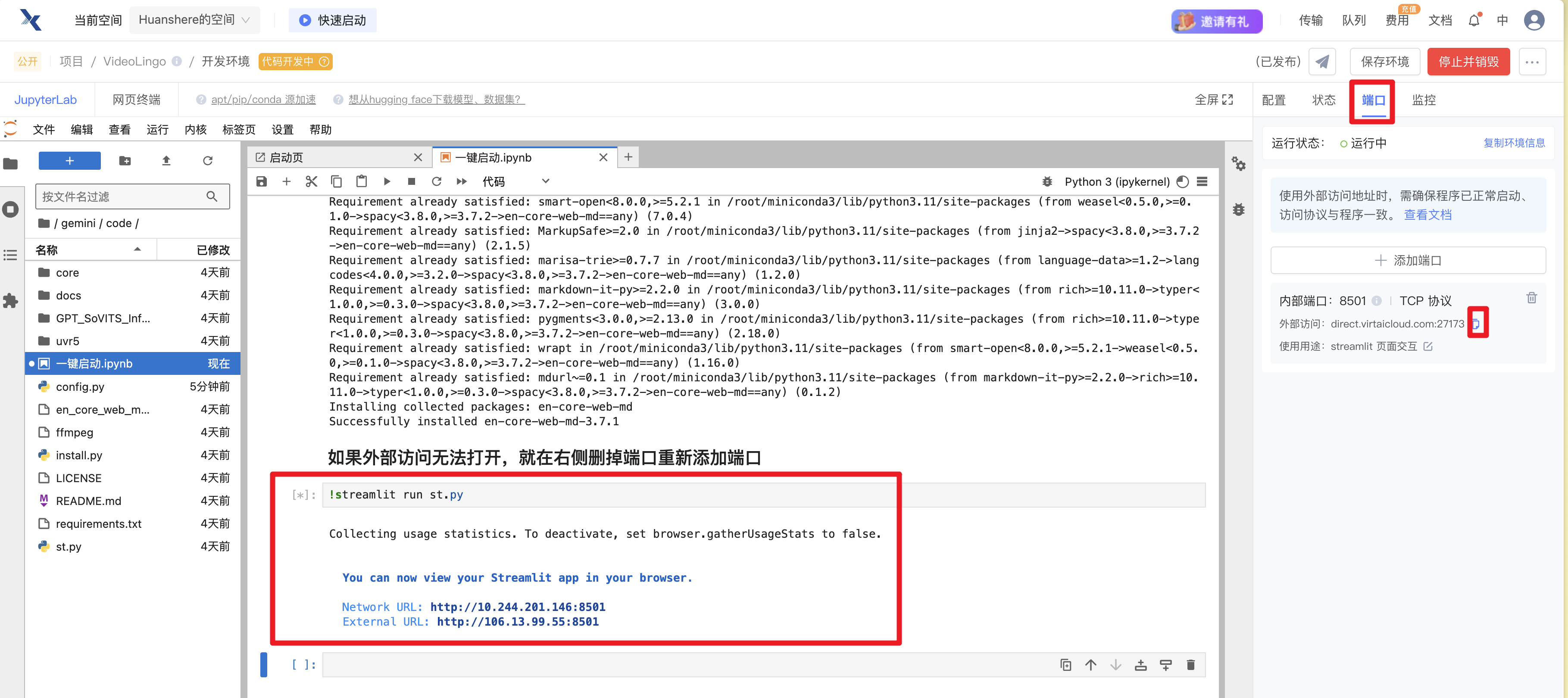1568x698 pixels.
Task: Open the running terminals and kernels sidebar
Action: pyautogui.click(x=11, y=209)
